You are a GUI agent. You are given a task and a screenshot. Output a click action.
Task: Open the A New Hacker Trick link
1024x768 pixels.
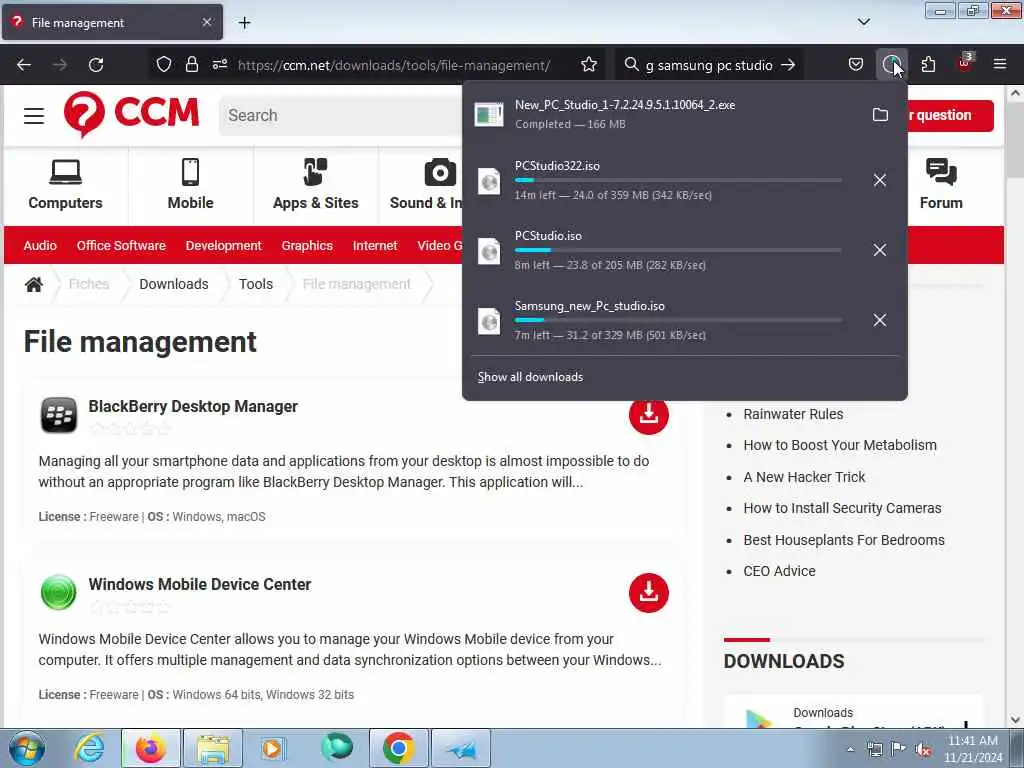pos(804,477)
